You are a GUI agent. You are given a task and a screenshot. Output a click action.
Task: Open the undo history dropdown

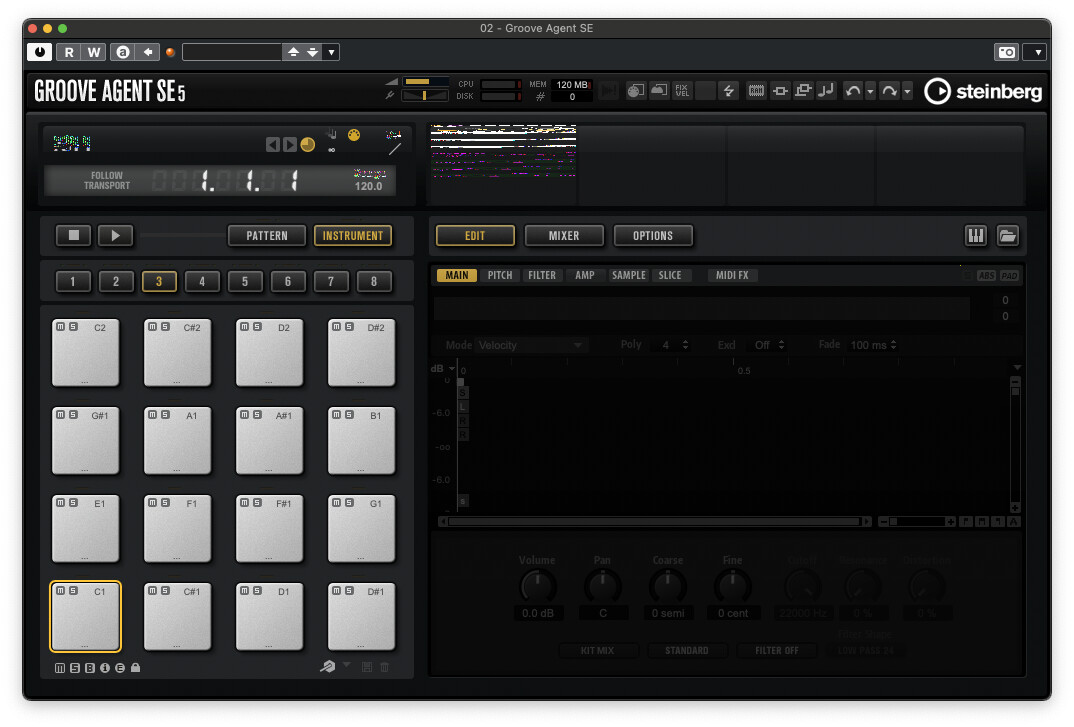coord(871,91)
